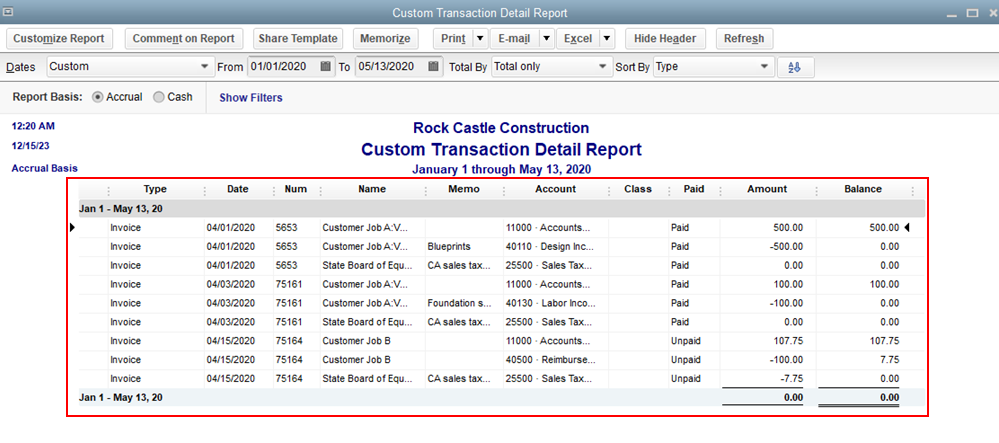Click the Type column header
Screen dimensions: 999x443
tap(155, 189)
